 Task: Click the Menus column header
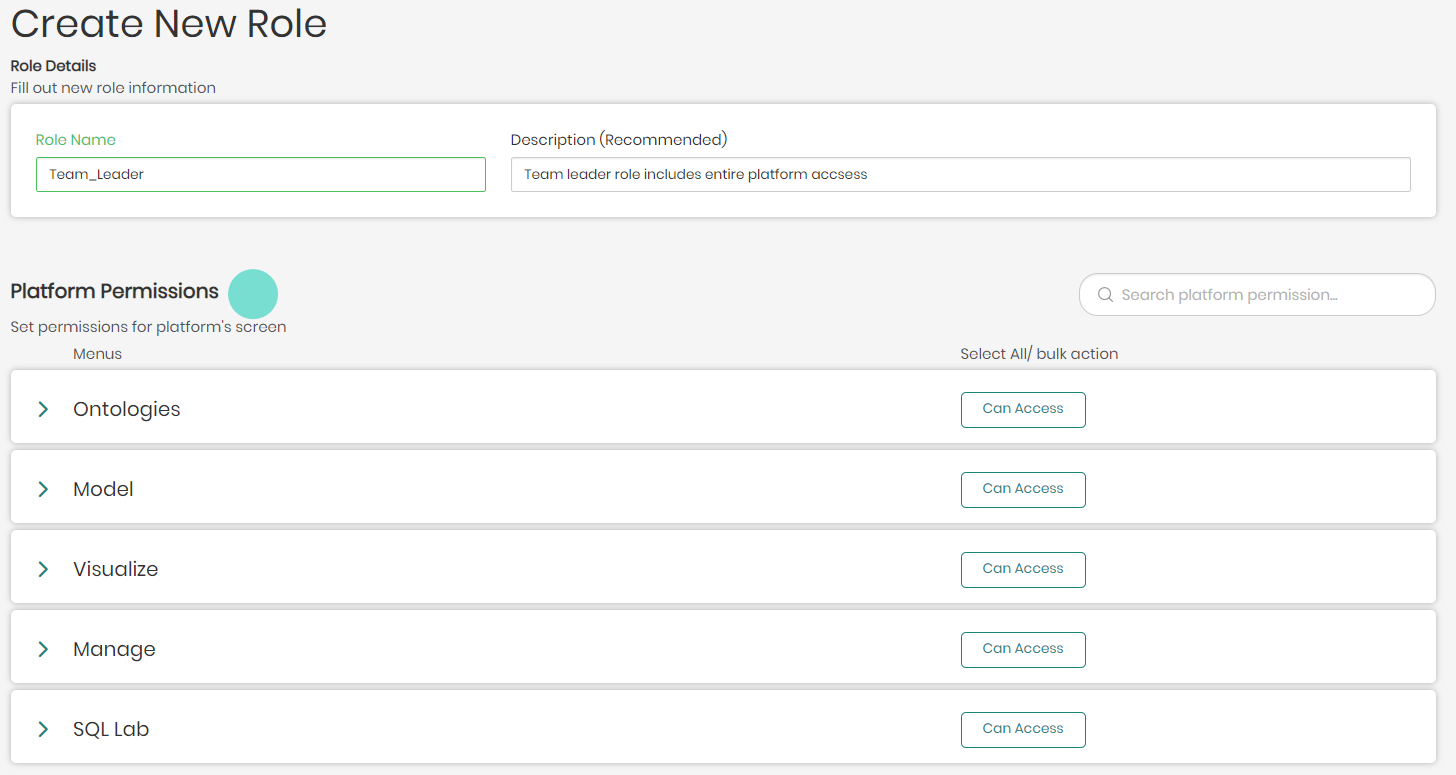[x=97, y=353]
